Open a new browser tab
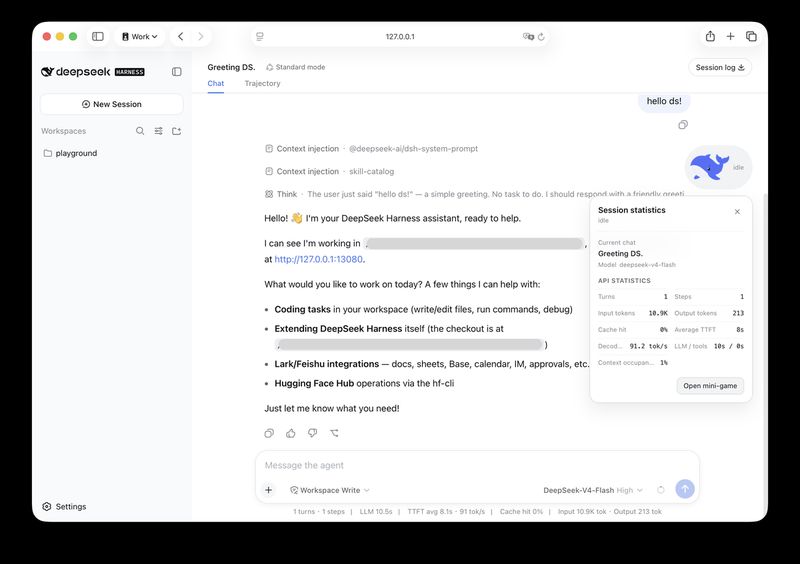Screen dimensions: 800x564 click(731, 36)
